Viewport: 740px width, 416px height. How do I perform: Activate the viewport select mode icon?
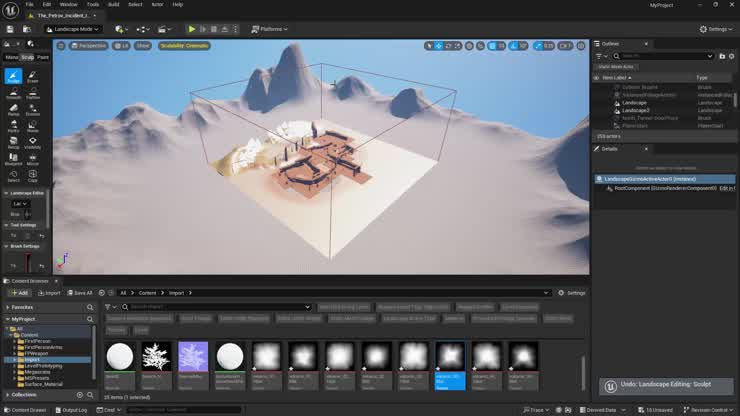coord(429,46)
